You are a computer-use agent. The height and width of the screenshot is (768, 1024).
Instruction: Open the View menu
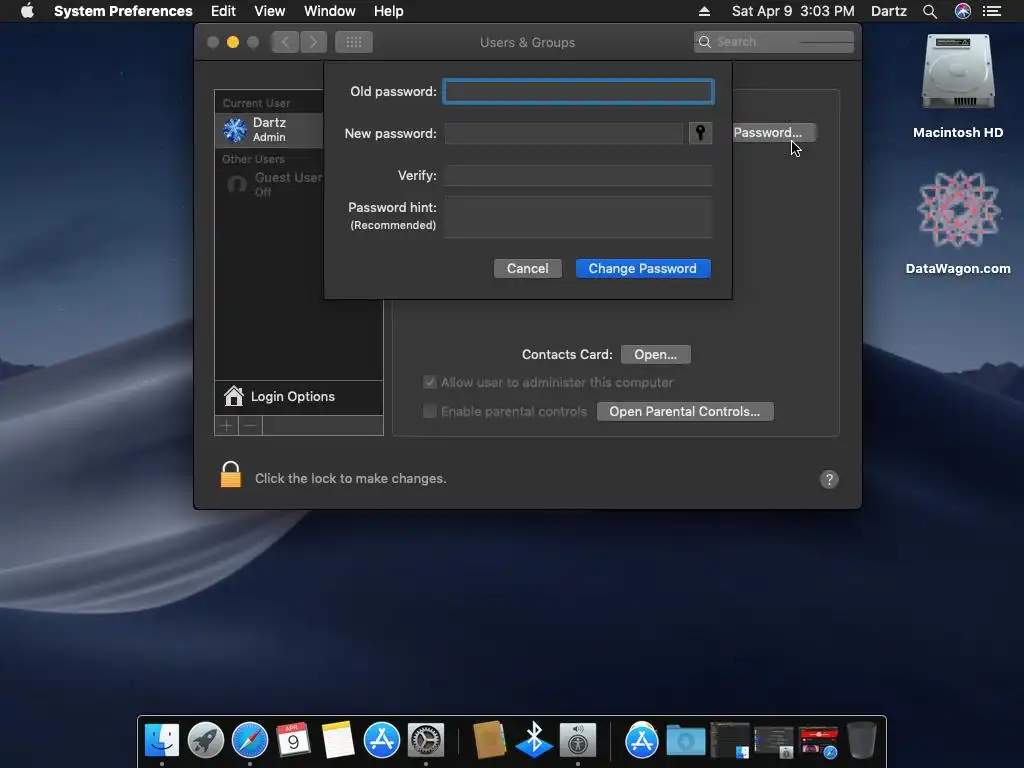pos(270,11)
